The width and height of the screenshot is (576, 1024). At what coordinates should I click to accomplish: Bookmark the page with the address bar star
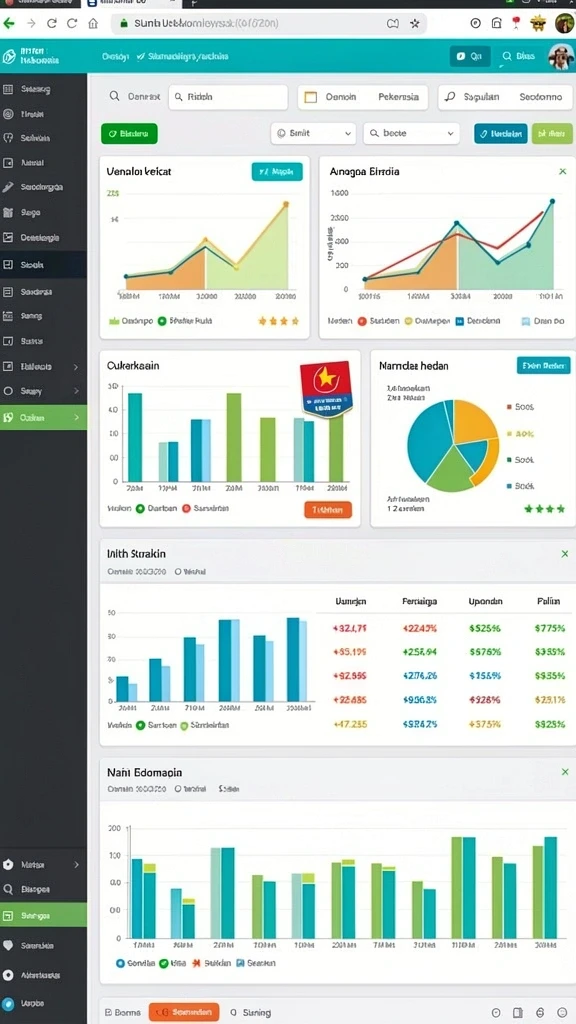pyautogui.click(x=414, y=24)
